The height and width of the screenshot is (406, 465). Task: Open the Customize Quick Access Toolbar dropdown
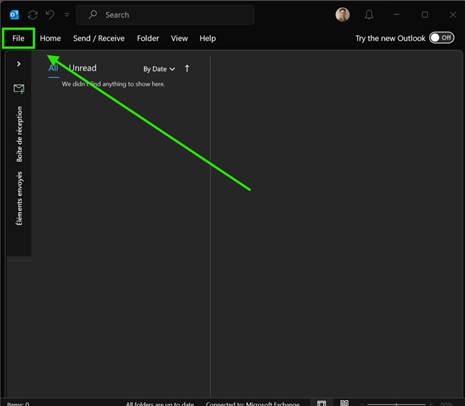tap(67, 15)
